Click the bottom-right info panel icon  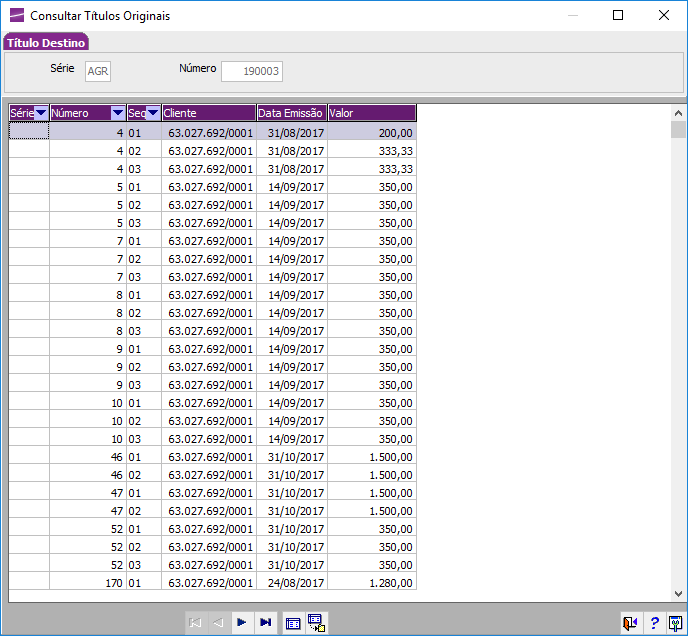tap(675, 622)
